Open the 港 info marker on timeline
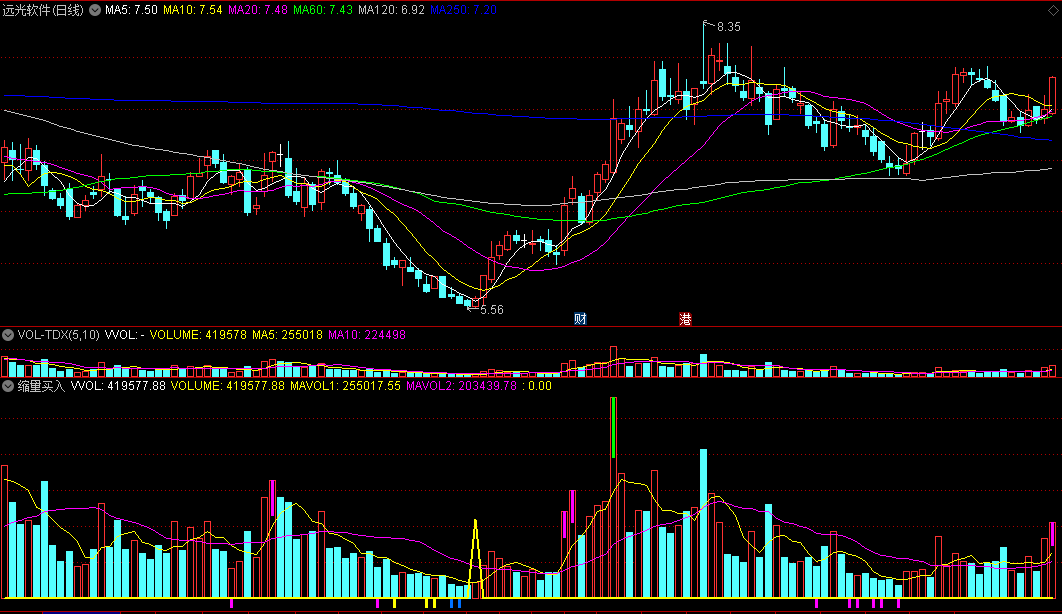1062x614 pixels. tap(685, 319)
